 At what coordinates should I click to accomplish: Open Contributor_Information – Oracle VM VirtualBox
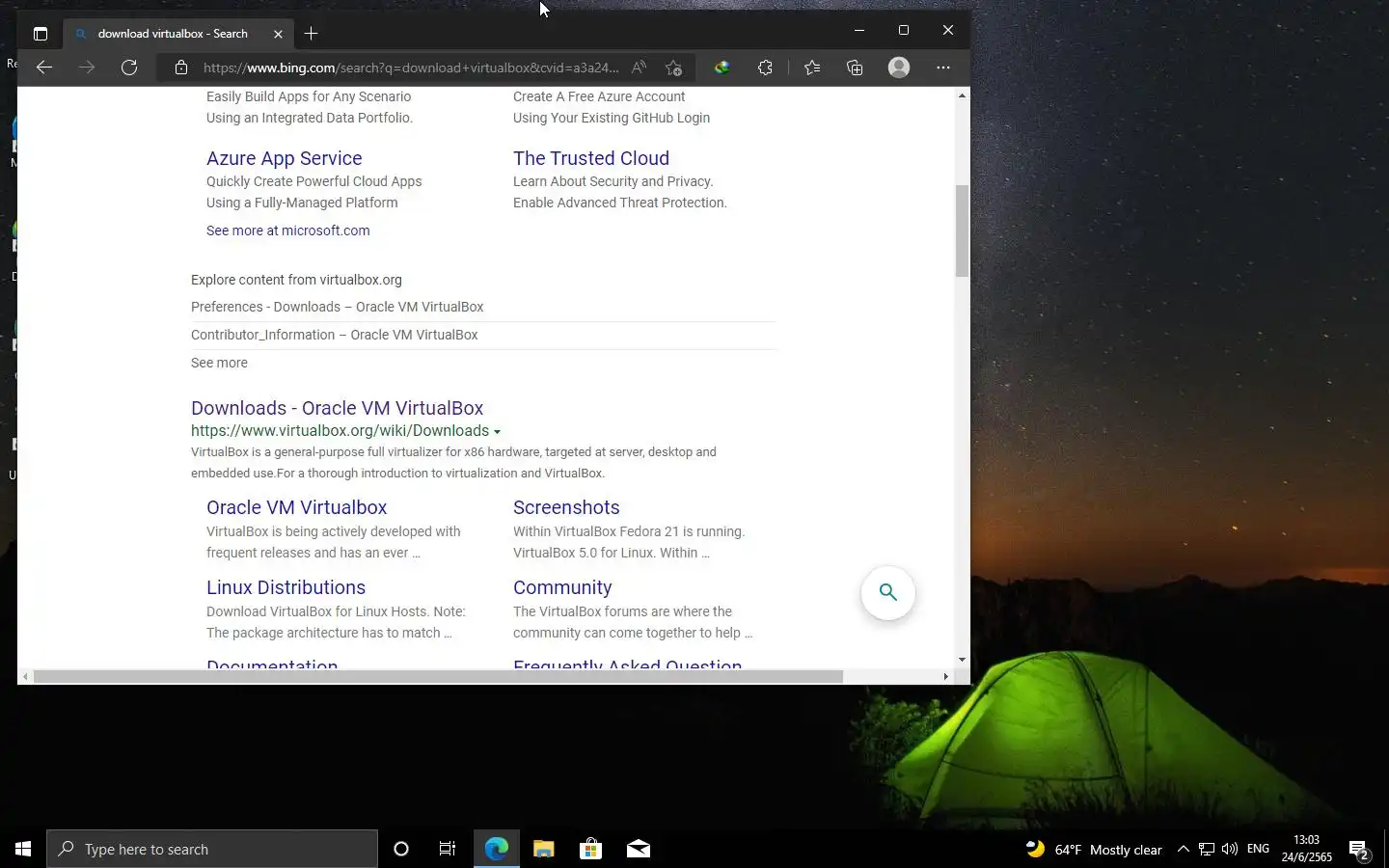(x=335, y=335)
